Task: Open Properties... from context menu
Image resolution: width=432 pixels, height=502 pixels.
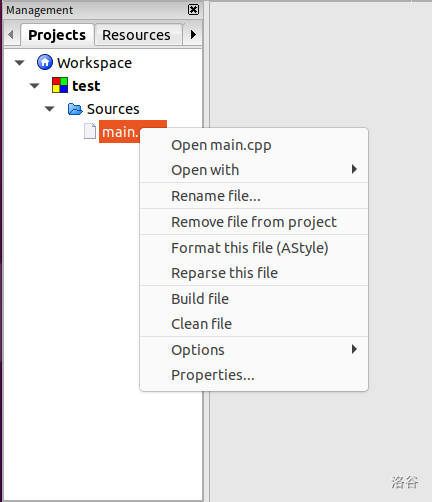Action: point(254,375)
